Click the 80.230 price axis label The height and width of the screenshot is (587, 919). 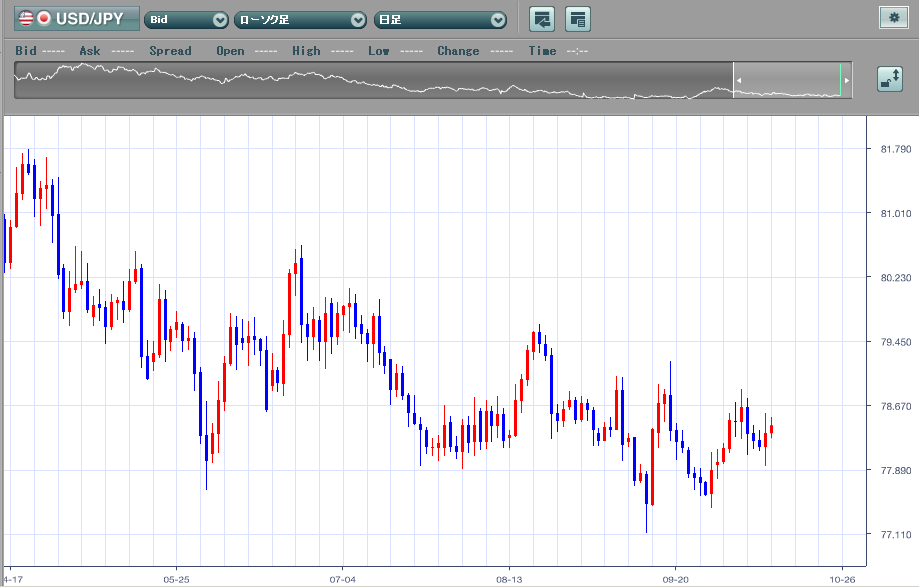[x=896, y=278]
